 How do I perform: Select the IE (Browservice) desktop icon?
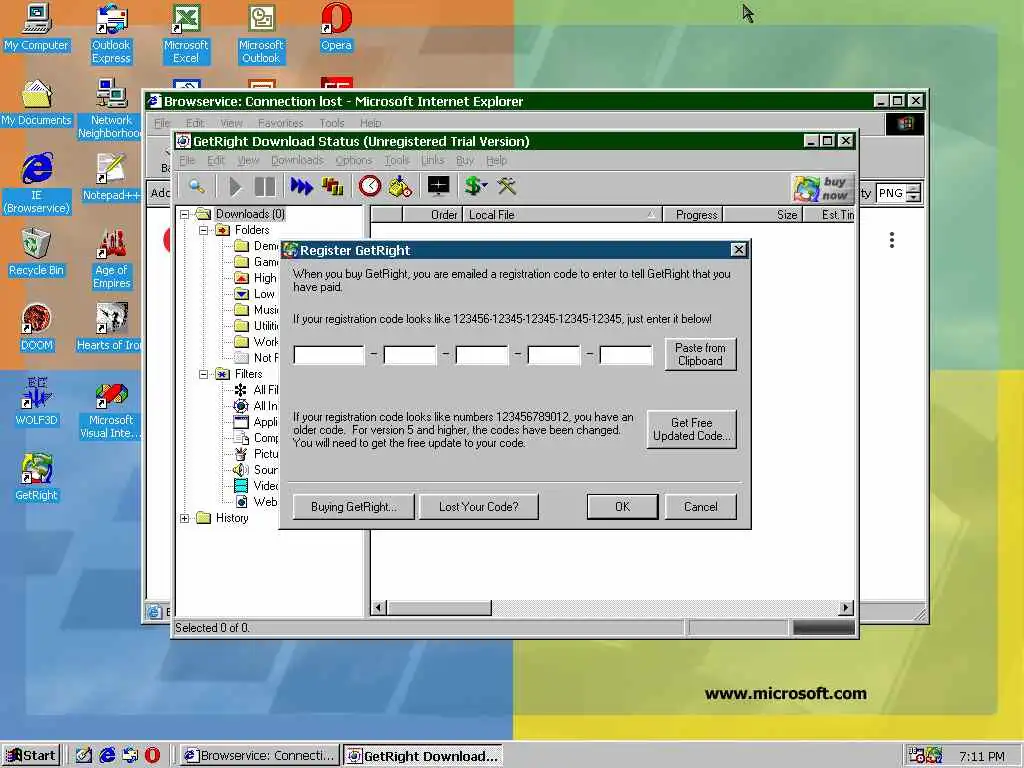pyautogui.click(x=37, y=184)
